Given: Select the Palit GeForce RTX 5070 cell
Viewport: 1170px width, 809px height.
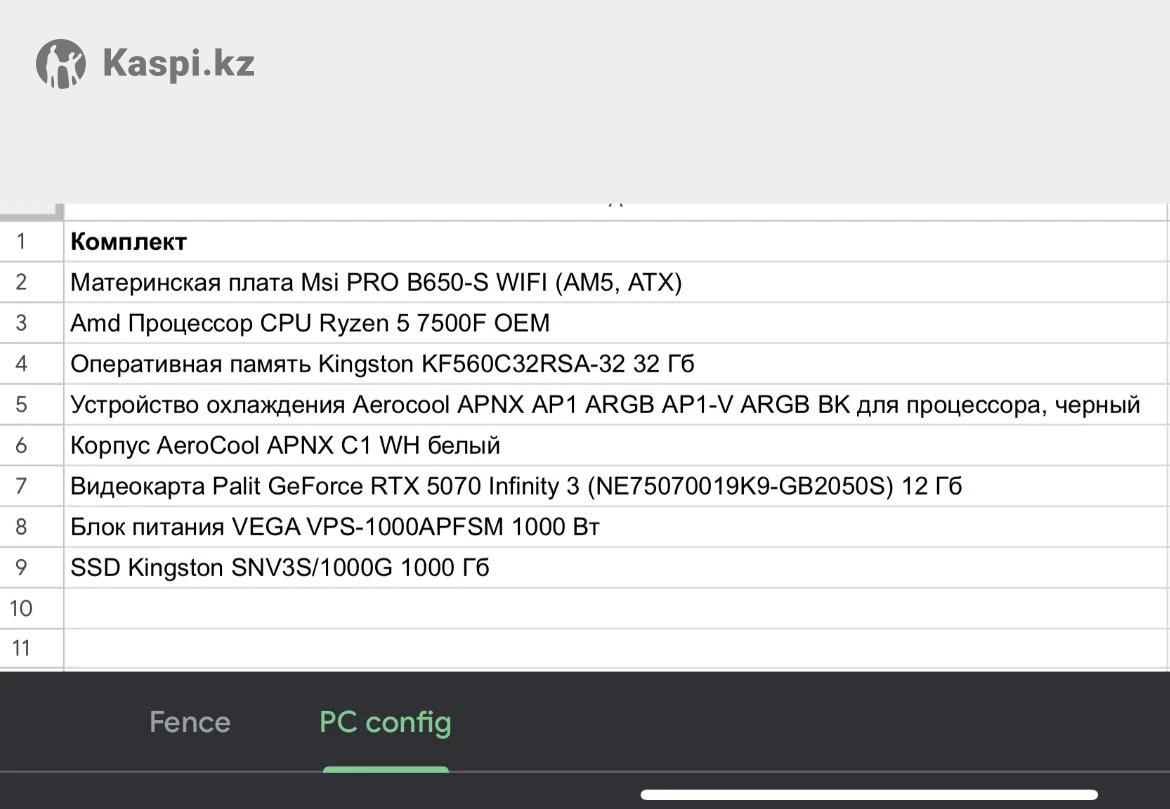Looking at the screenshot, I should click(516, 487).
